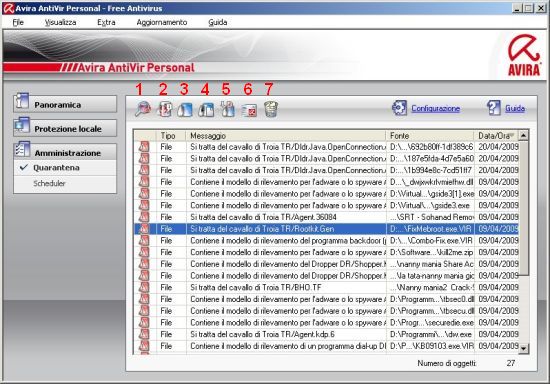This screenshot has width=550, height=384.
Task: Click the list scrollbar down arrow
Action: coord(523,348)
